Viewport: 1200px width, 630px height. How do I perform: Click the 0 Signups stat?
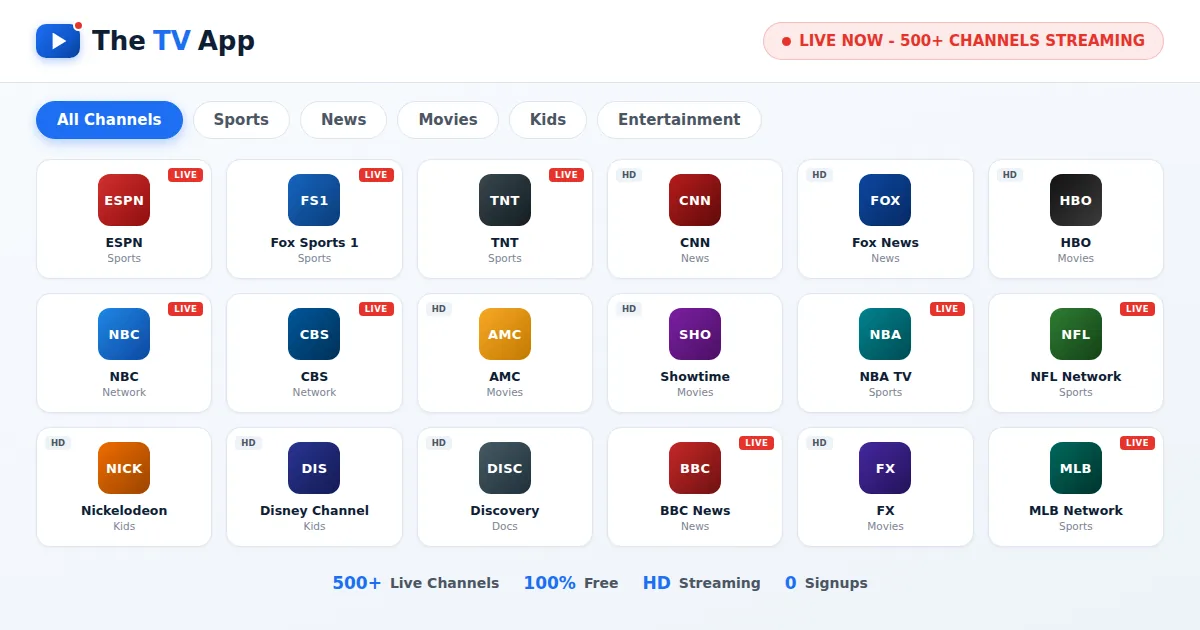click(826, 583)
